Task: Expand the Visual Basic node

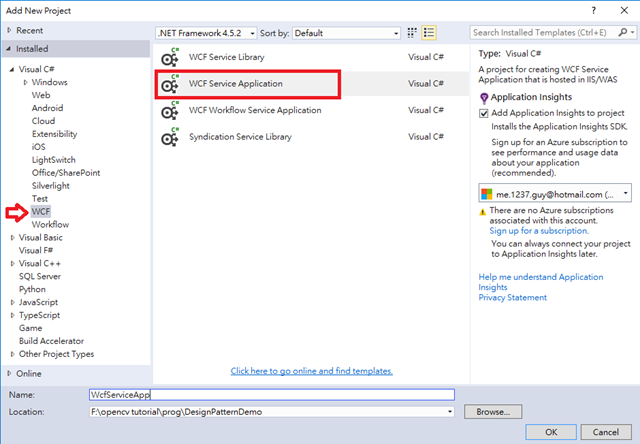Action: click(12, 238)
